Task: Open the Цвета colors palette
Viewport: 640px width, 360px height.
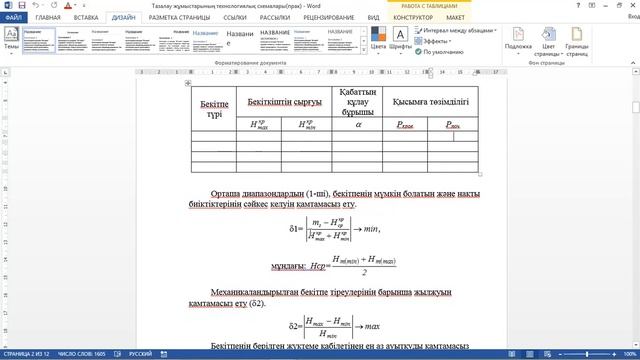Action: pos(378,41)
